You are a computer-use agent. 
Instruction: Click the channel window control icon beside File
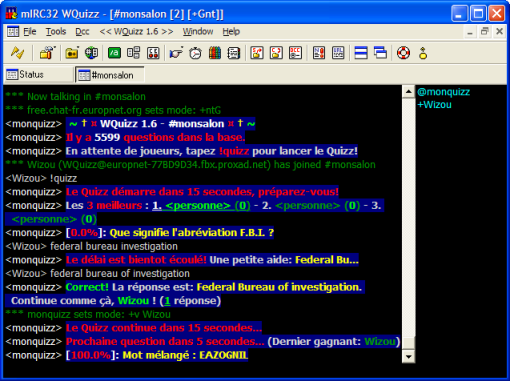13,32
